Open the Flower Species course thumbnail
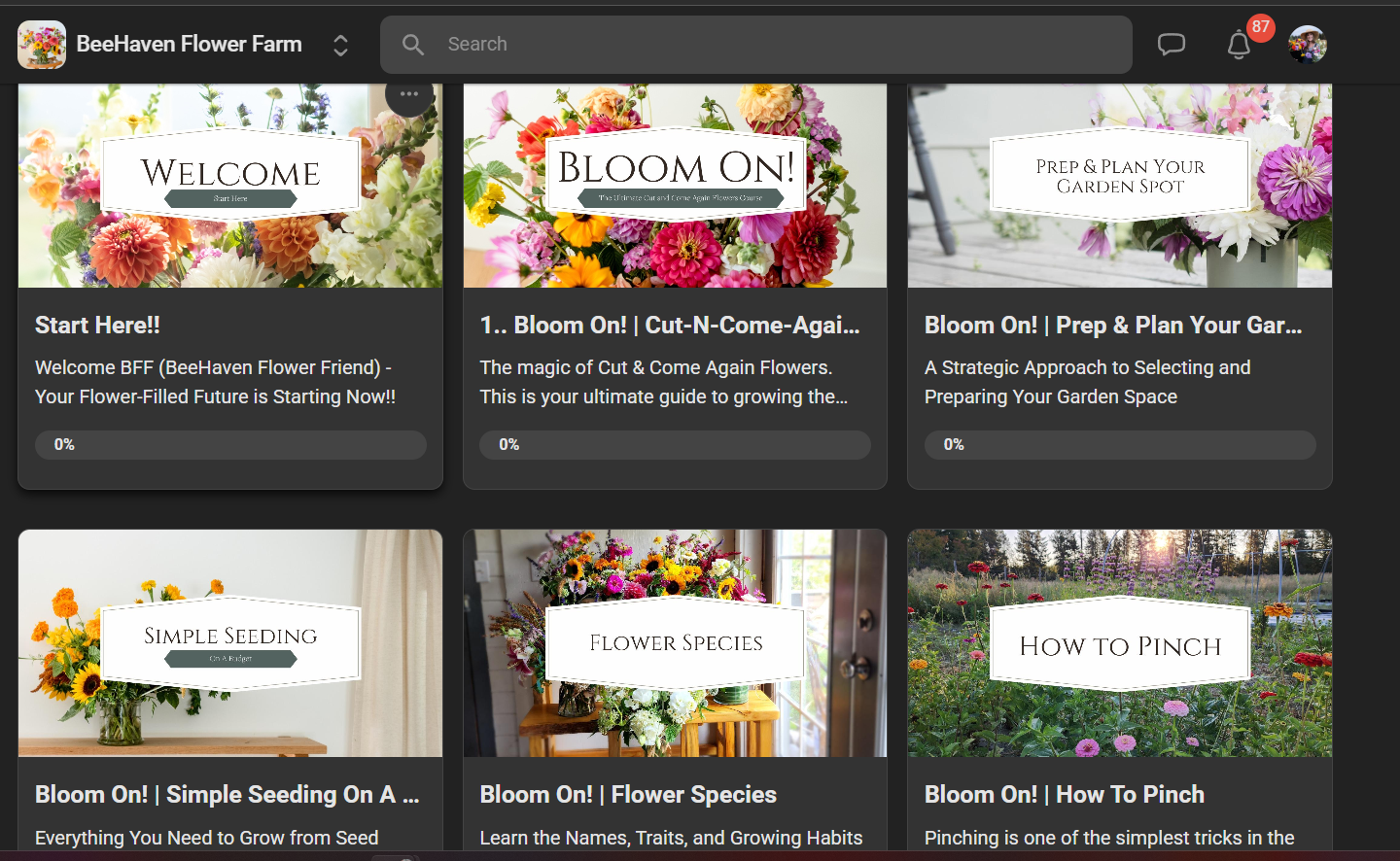Screen dimensions: 1400x861 (x=675, y=643)
